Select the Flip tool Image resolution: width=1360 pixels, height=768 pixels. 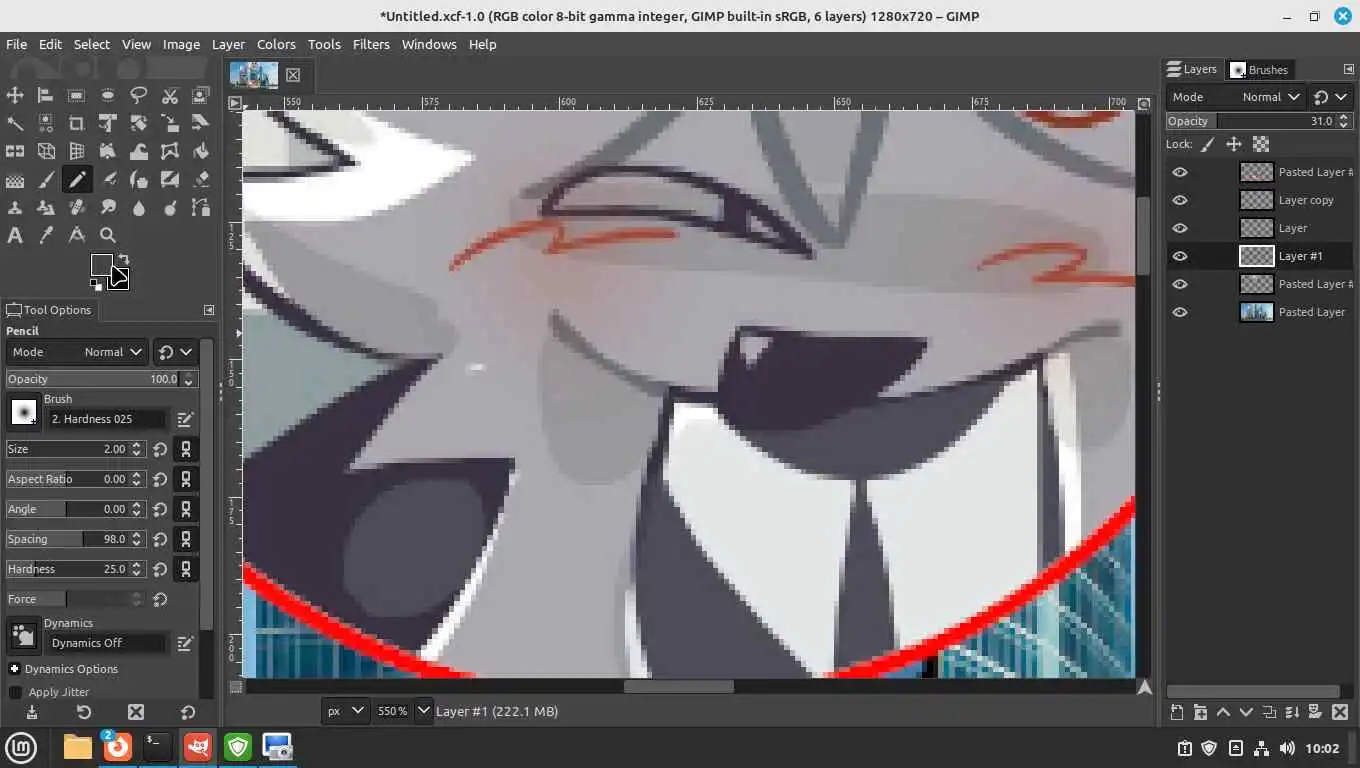15,152
